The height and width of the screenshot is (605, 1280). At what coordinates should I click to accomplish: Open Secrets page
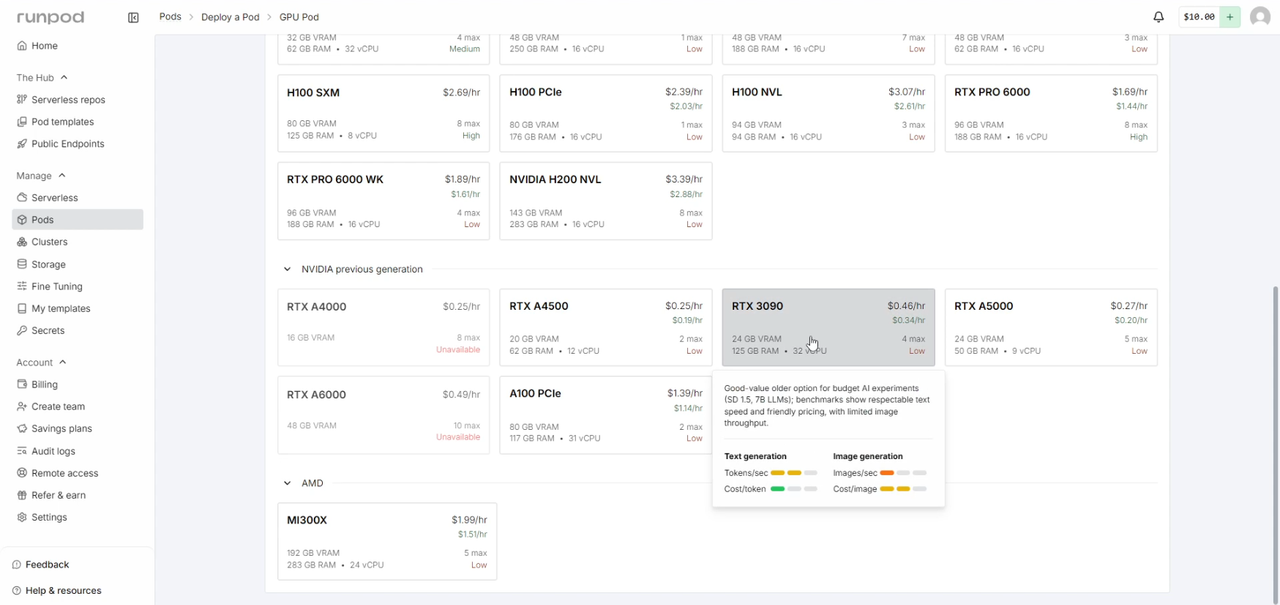pos(48,331)
